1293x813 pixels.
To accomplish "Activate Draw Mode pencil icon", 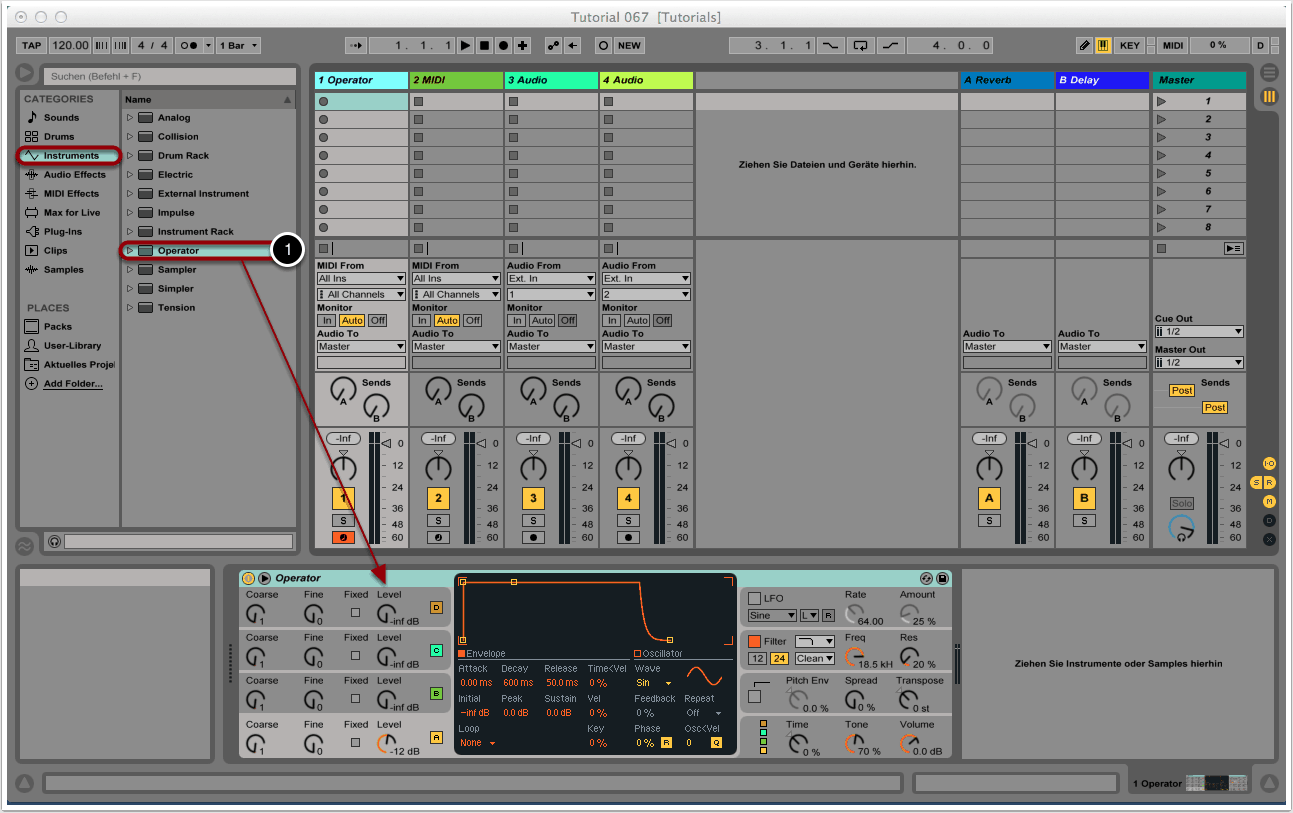I will pos(1085,46).
